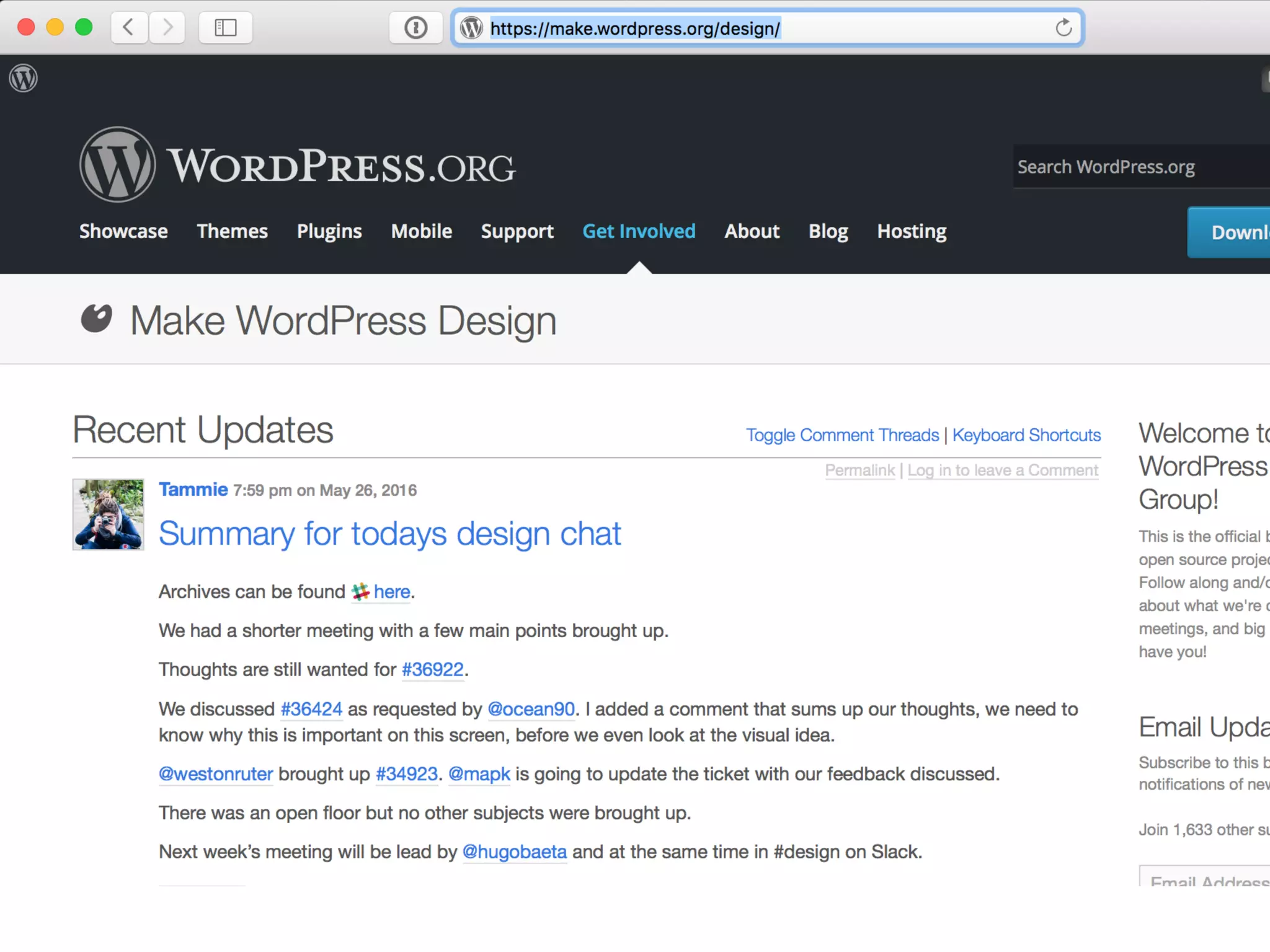Open 'Summary for todays design chat' post
The image size is (1270, 952).
389,534
